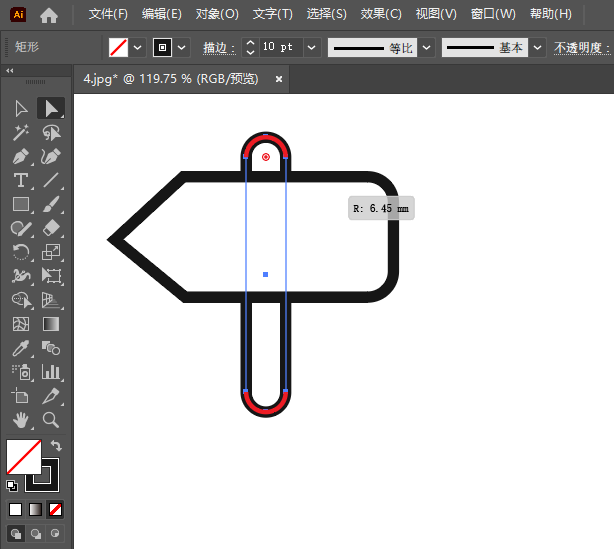Open the 对象(O) menu
This screenshot has width=614, height=549.
point(217,14)
